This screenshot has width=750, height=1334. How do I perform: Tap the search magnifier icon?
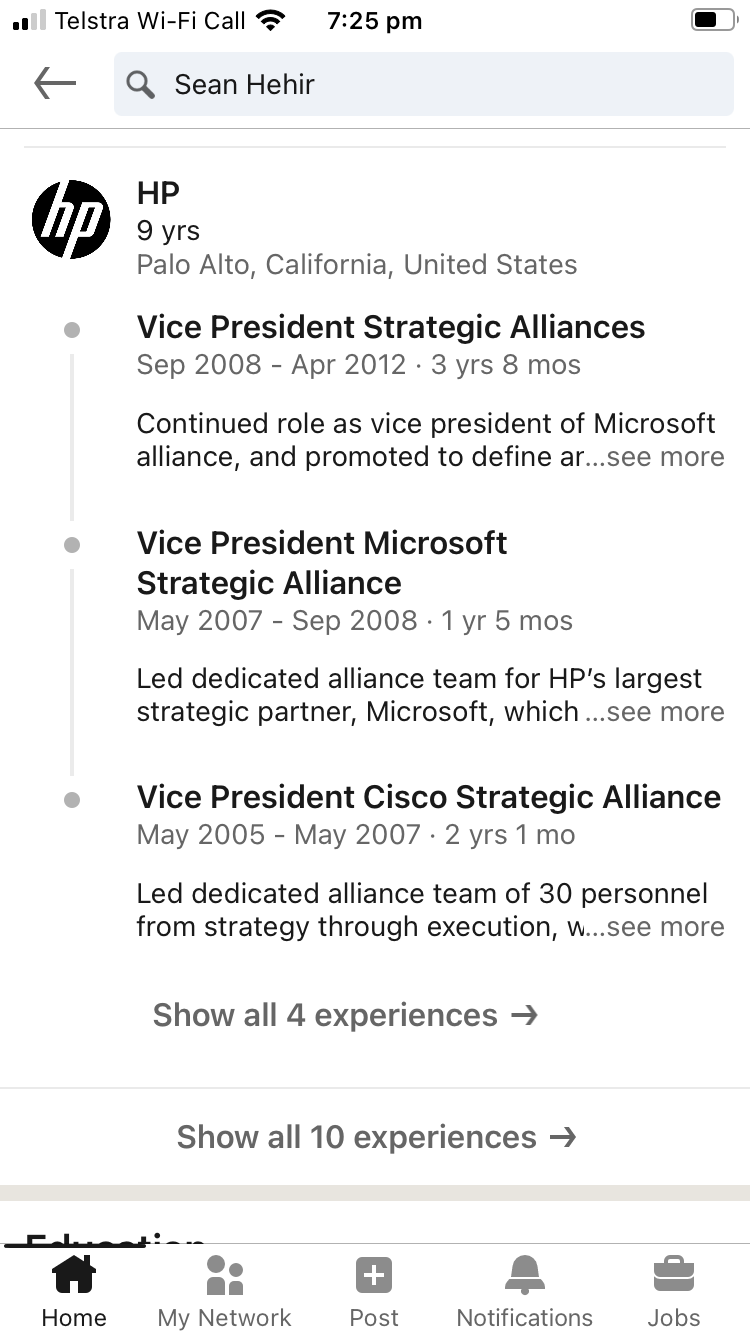(141, 85)
